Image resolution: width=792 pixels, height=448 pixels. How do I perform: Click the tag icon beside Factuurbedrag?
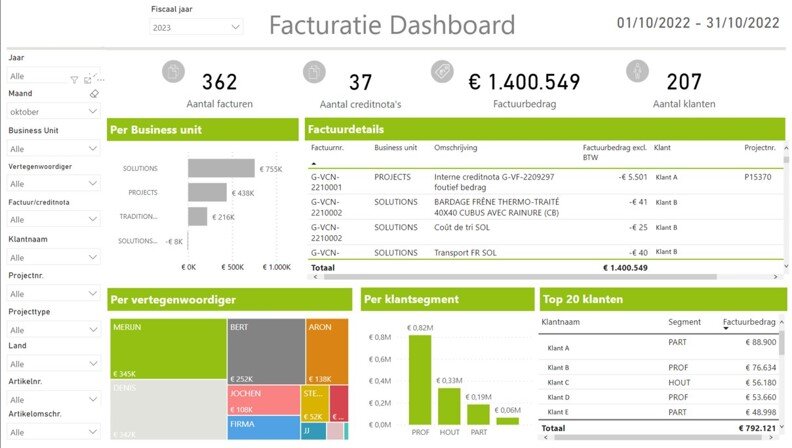(442, 71)
